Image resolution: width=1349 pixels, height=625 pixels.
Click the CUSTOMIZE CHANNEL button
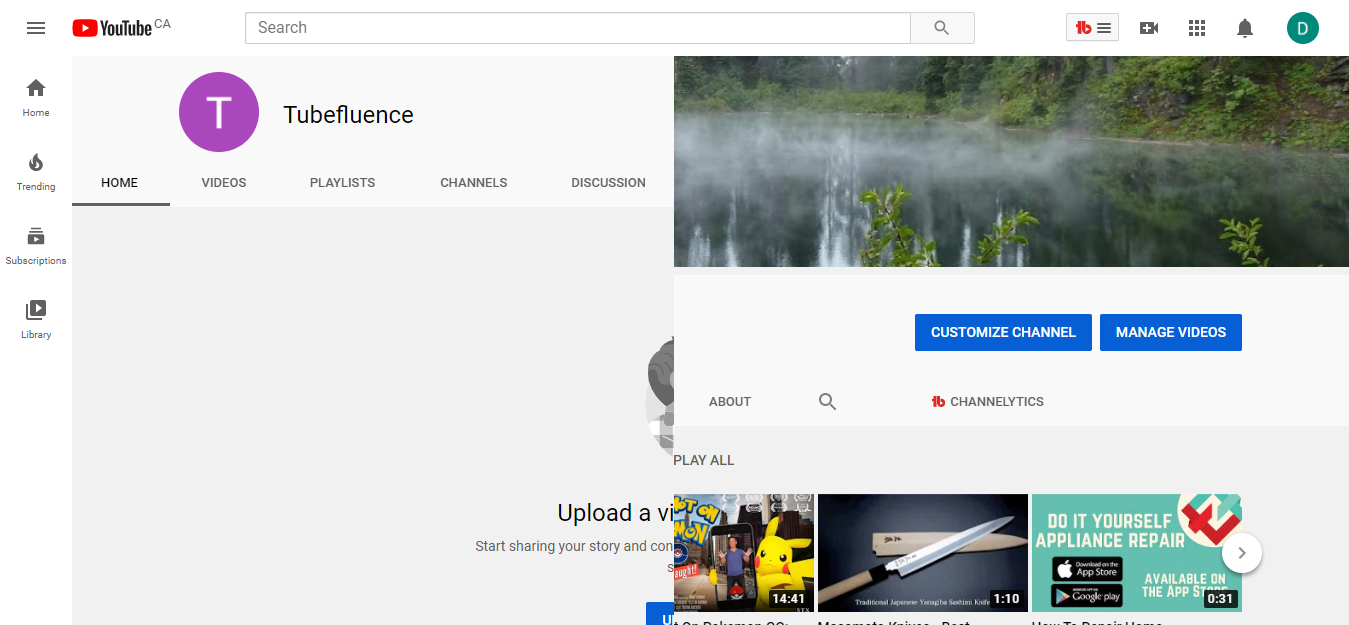[1003, 333]
